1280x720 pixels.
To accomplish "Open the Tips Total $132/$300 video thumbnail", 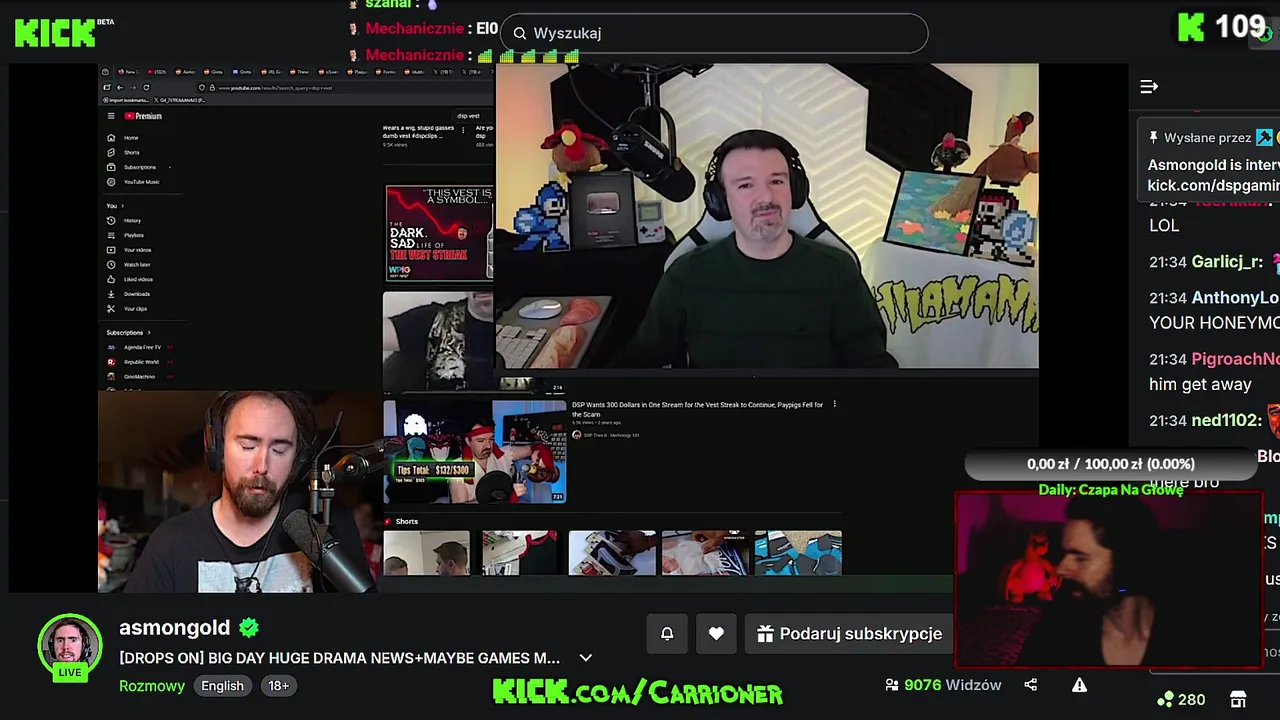I will (475, 451).
